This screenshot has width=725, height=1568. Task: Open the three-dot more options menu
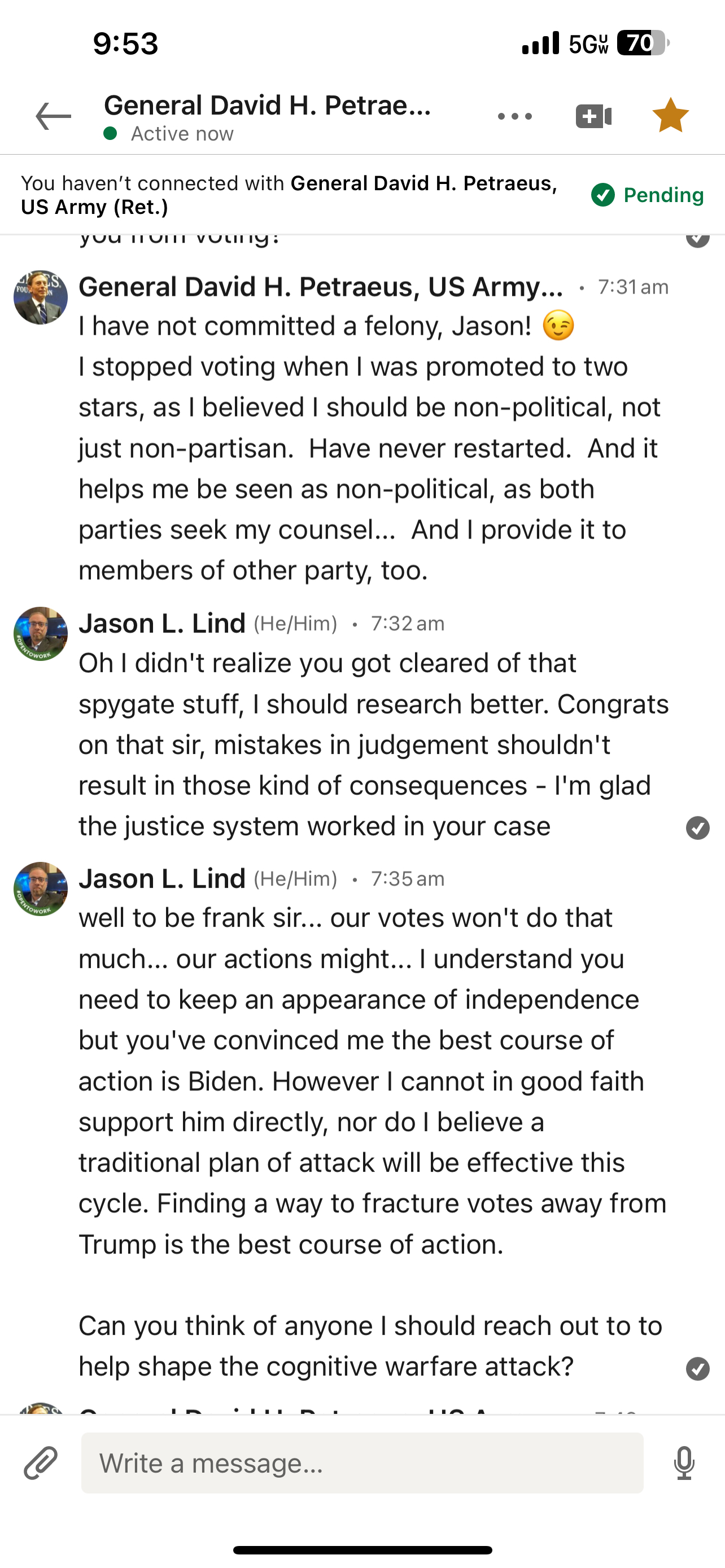pyautogui.click(x=514, y=116)
